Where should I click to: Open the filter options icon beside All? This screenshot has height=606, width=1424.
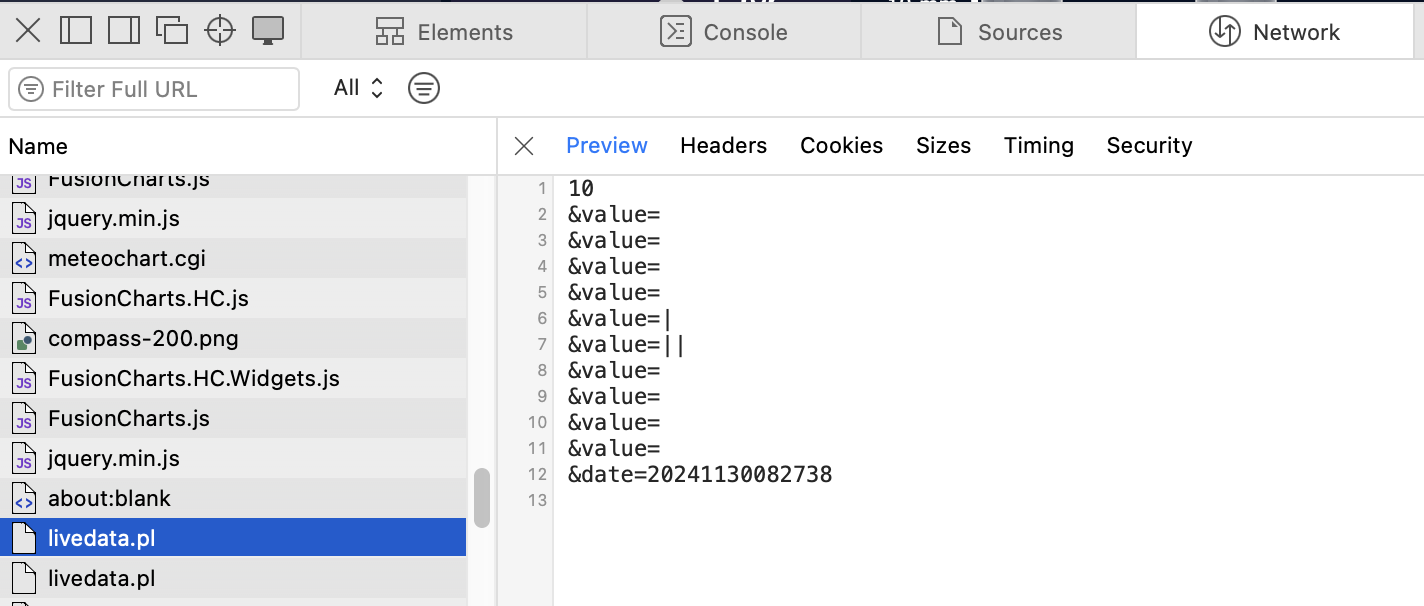pos(424,88)
